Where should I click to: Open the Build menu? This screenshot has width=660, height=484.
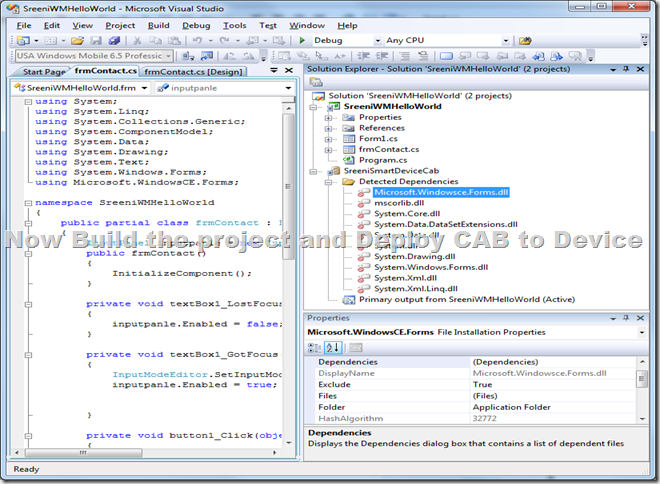click(158, 25)
